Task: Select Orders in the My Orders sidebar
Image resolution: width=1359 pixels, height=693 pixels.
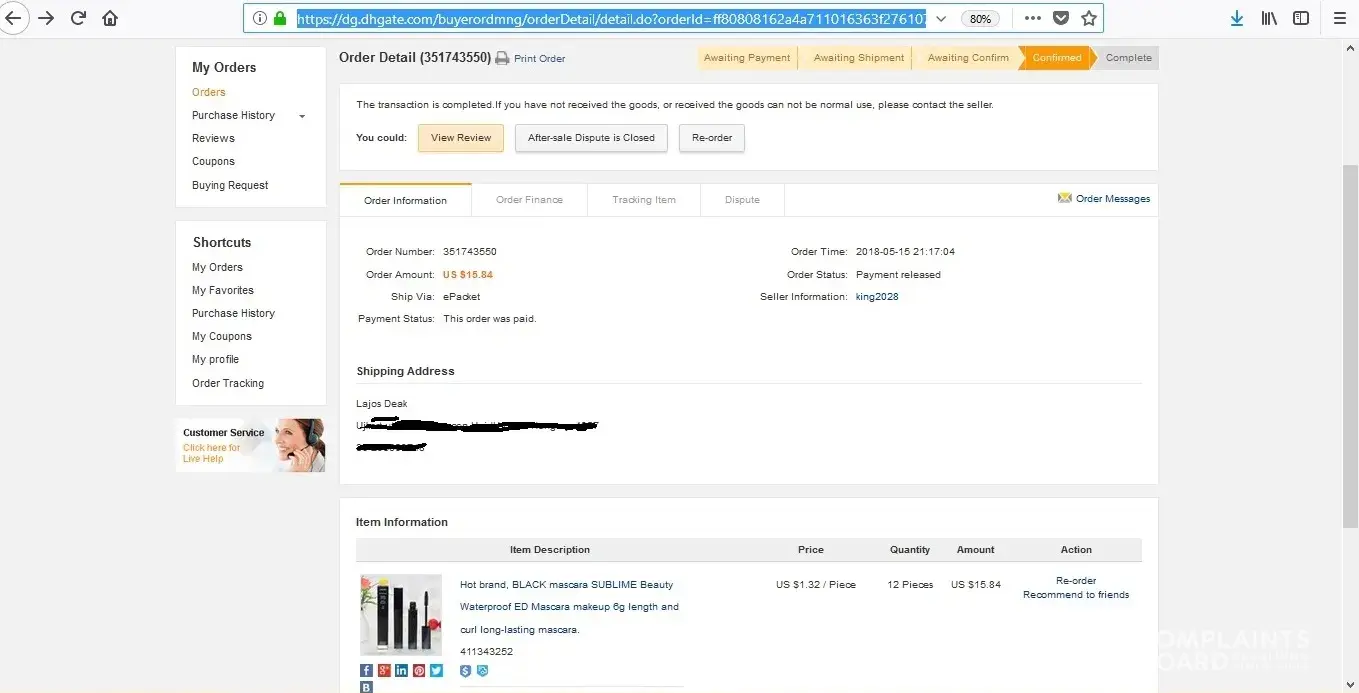Action: point(209,92)
